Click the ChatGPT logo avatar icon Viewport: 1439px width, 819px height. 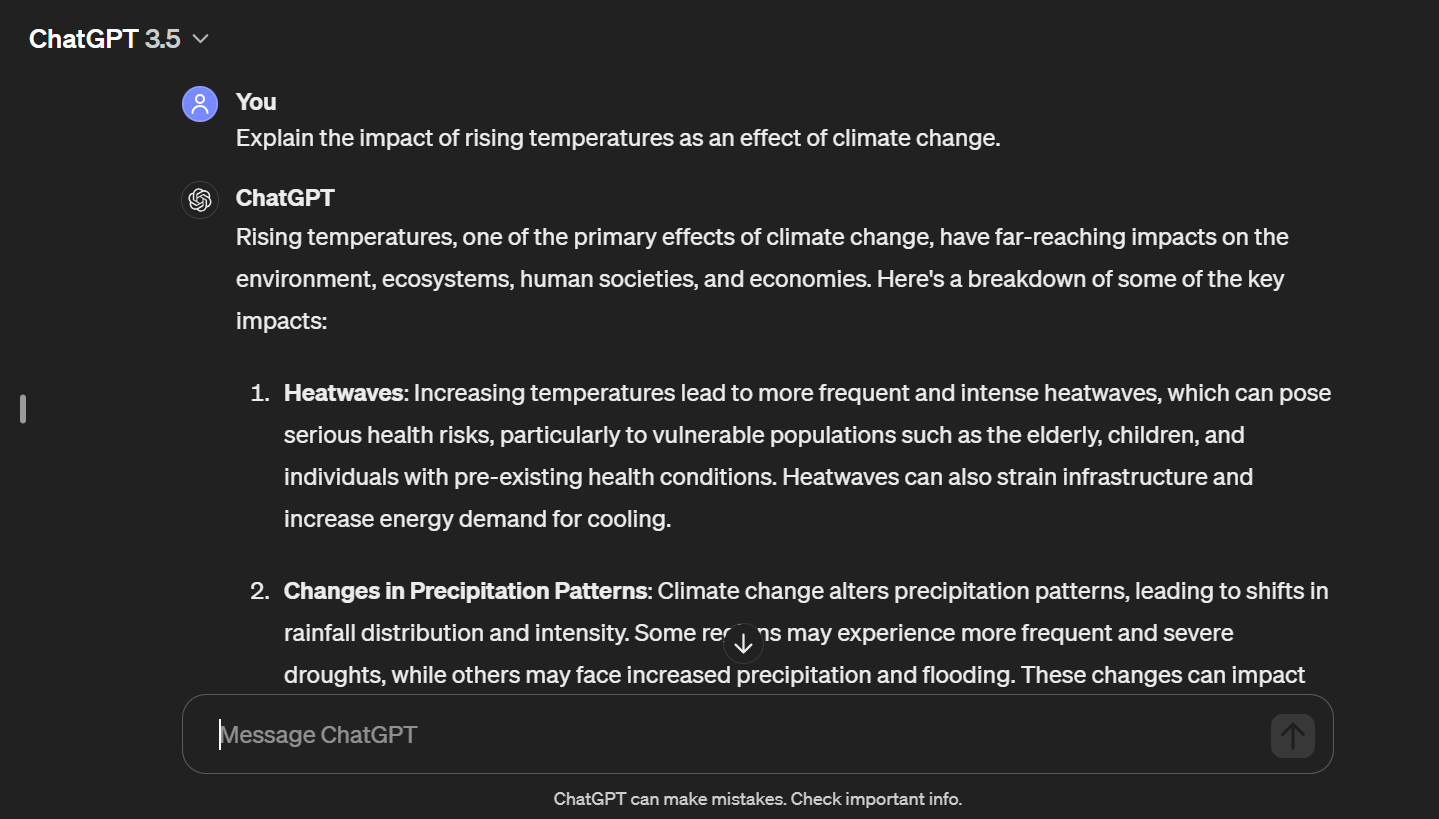coord(200,199)
